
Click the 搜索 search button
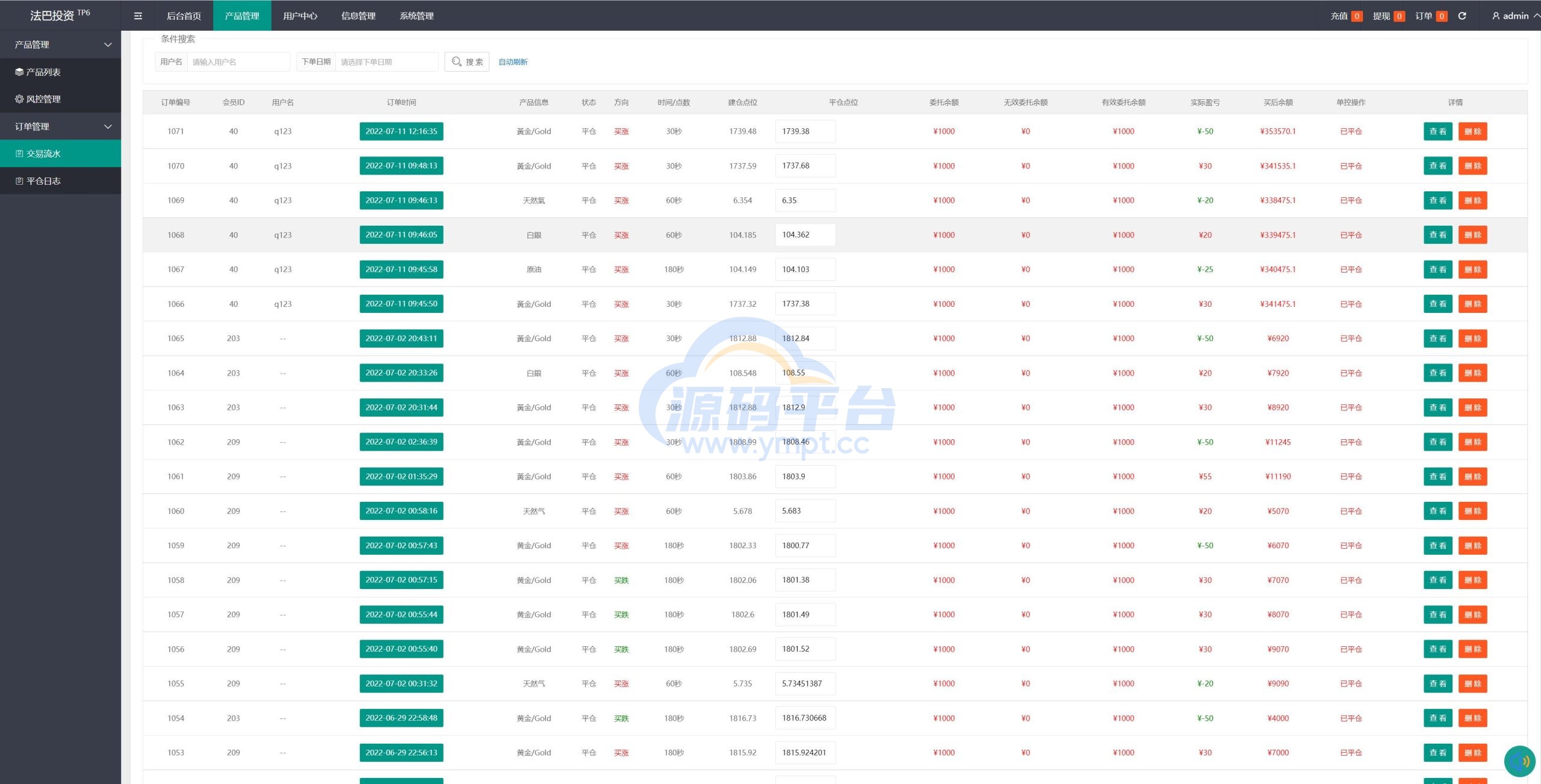[467, 61]
